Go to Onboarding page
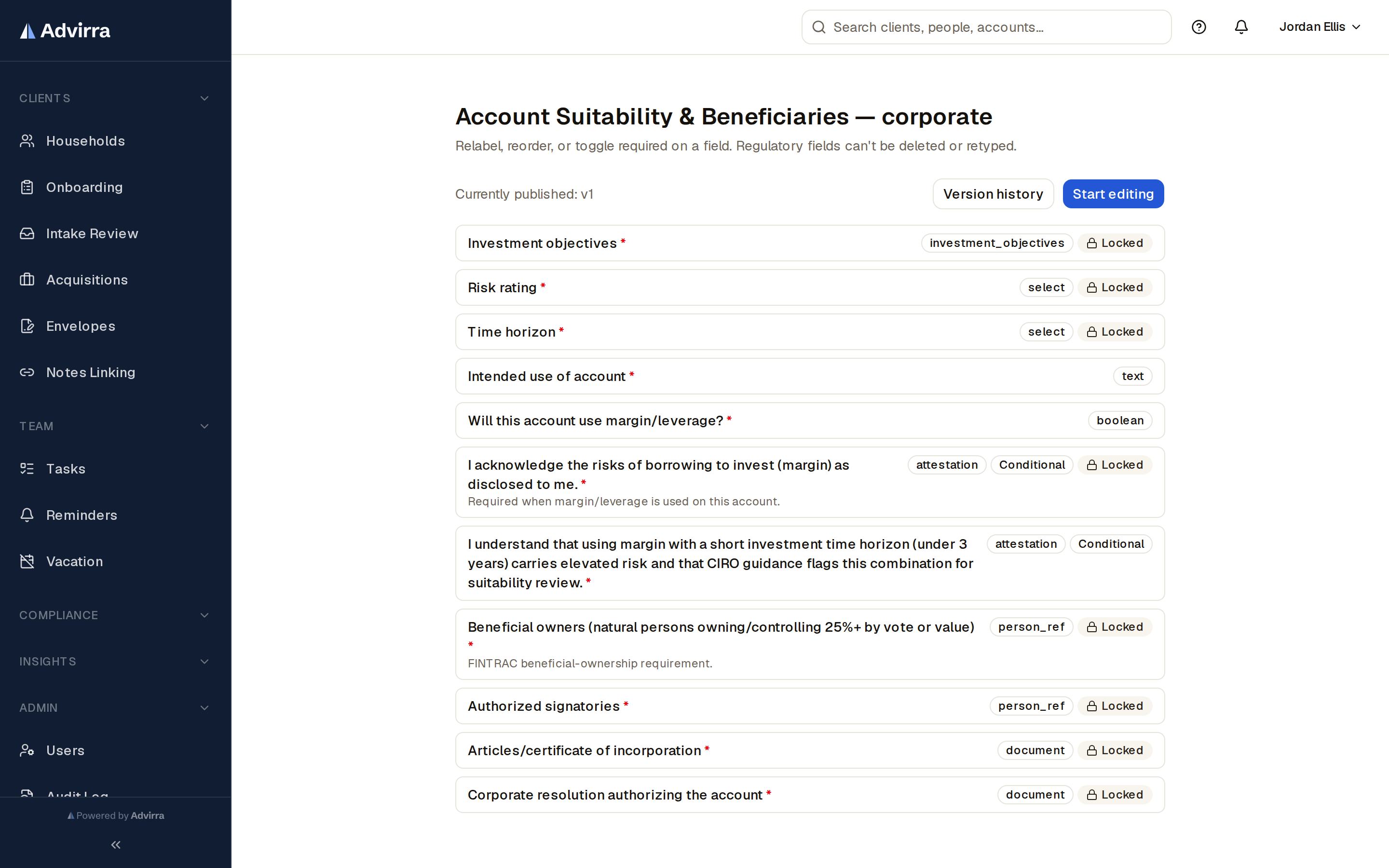Screen dimensions: 1389x868 [115, 187]
